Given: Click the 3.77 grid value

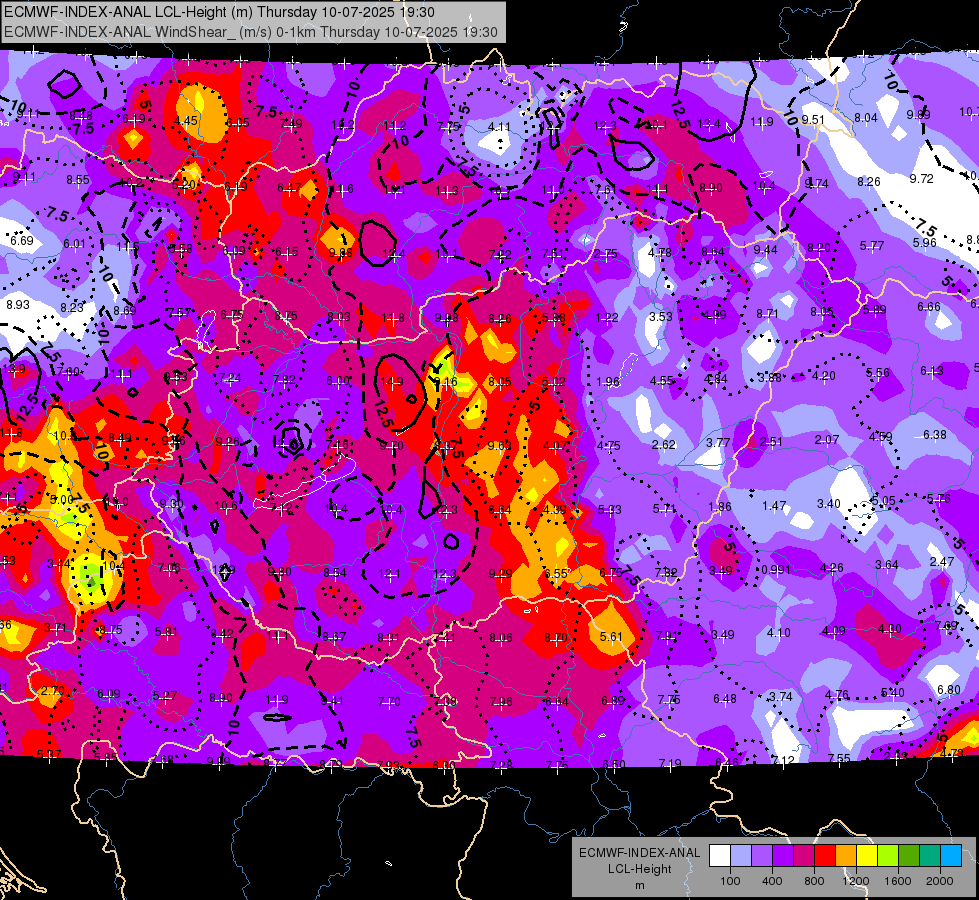Looking at the screenshot, I should (718, 442).
